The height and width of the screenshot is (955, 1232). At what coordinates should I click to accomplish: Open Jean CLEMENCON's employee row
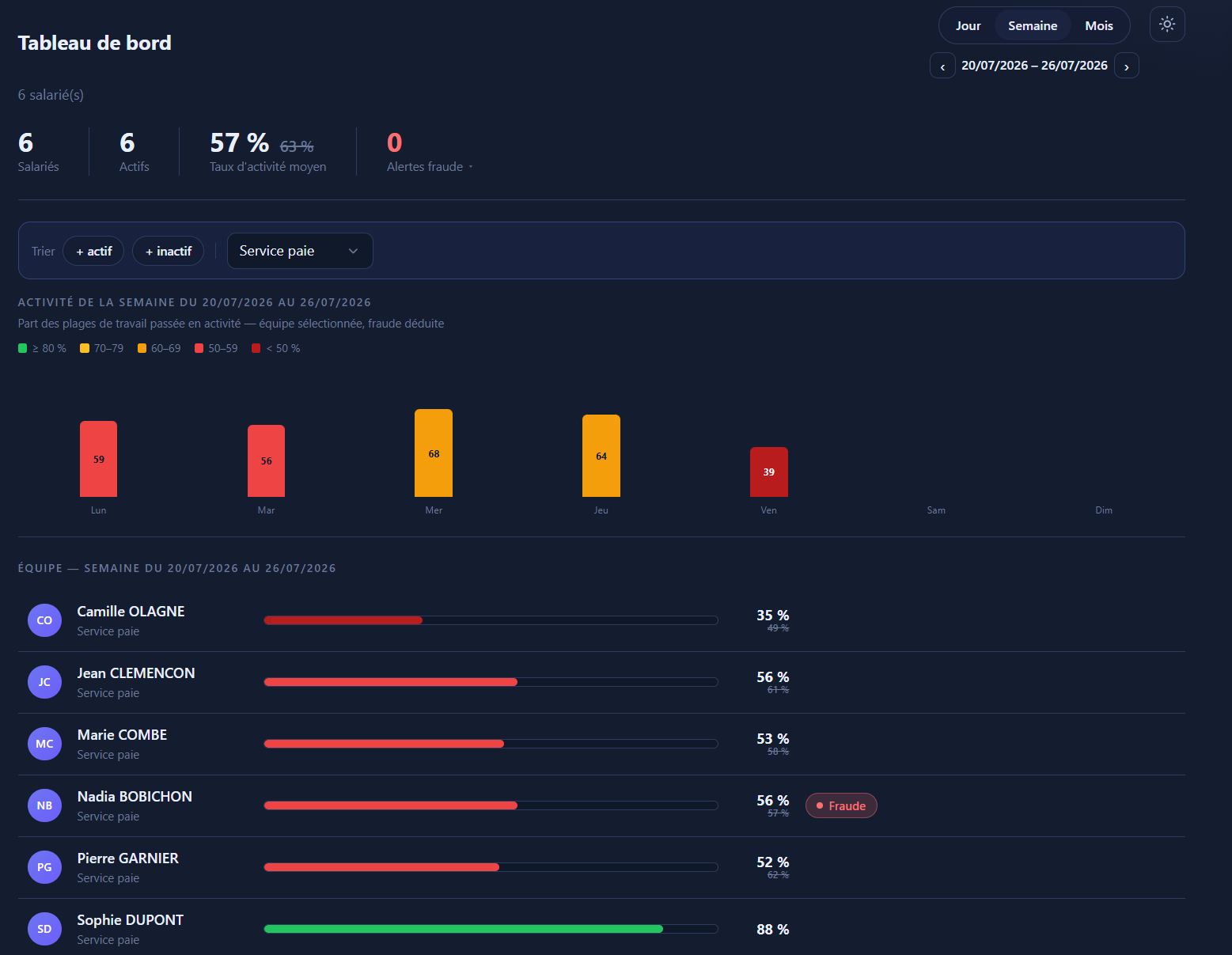(601, 682)
